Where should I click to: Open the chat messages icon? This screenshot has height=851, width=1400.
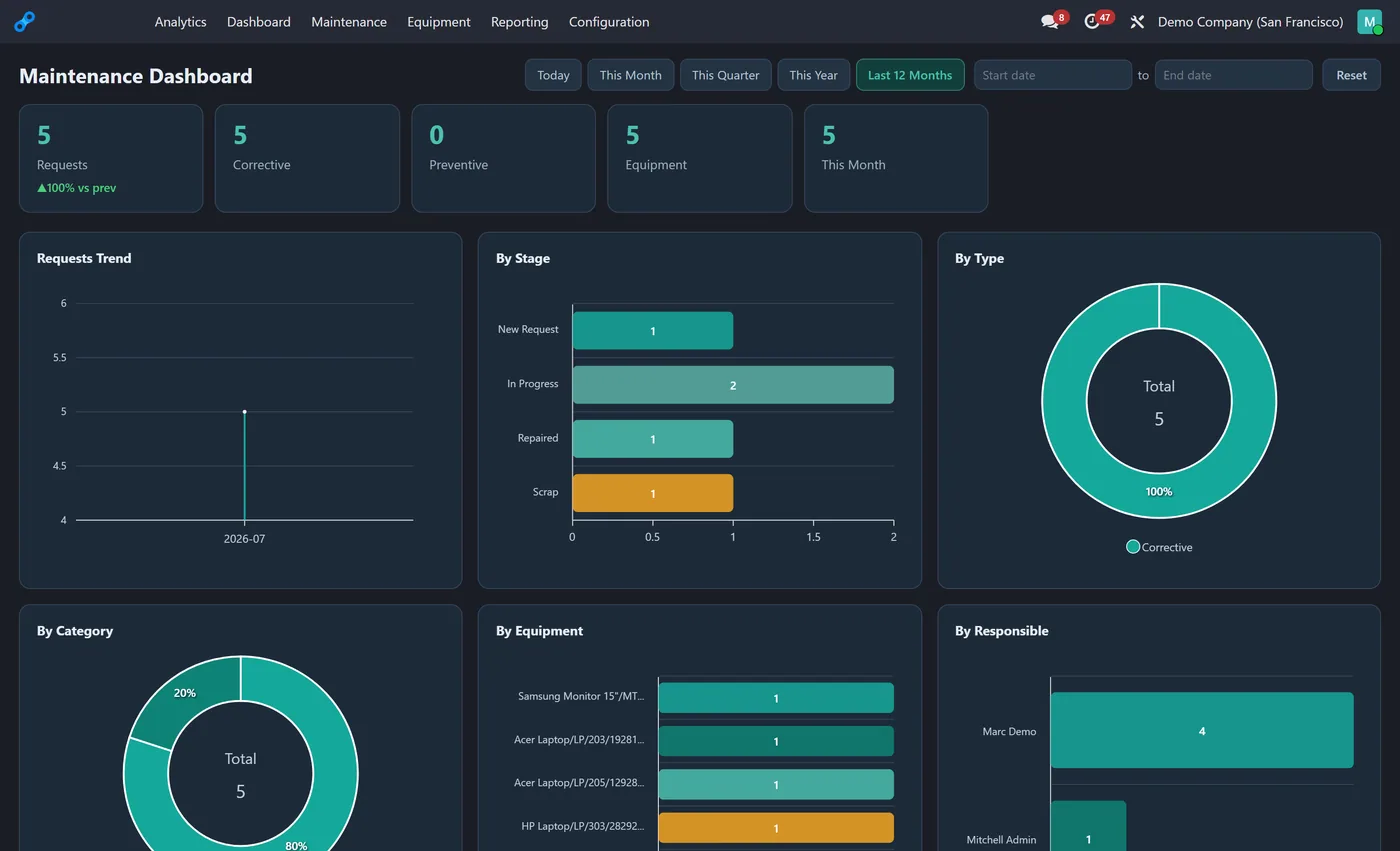(x=1049, y=22)
